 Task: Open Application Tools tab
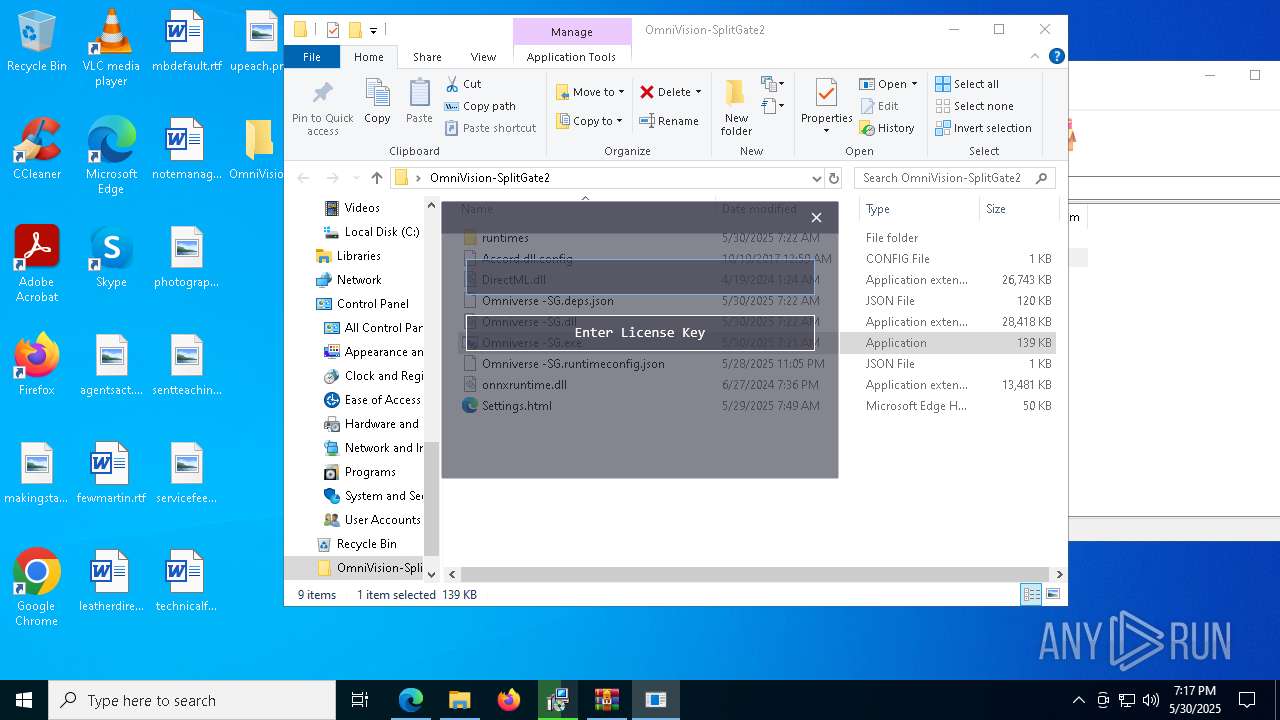click(x=571, y=57)
